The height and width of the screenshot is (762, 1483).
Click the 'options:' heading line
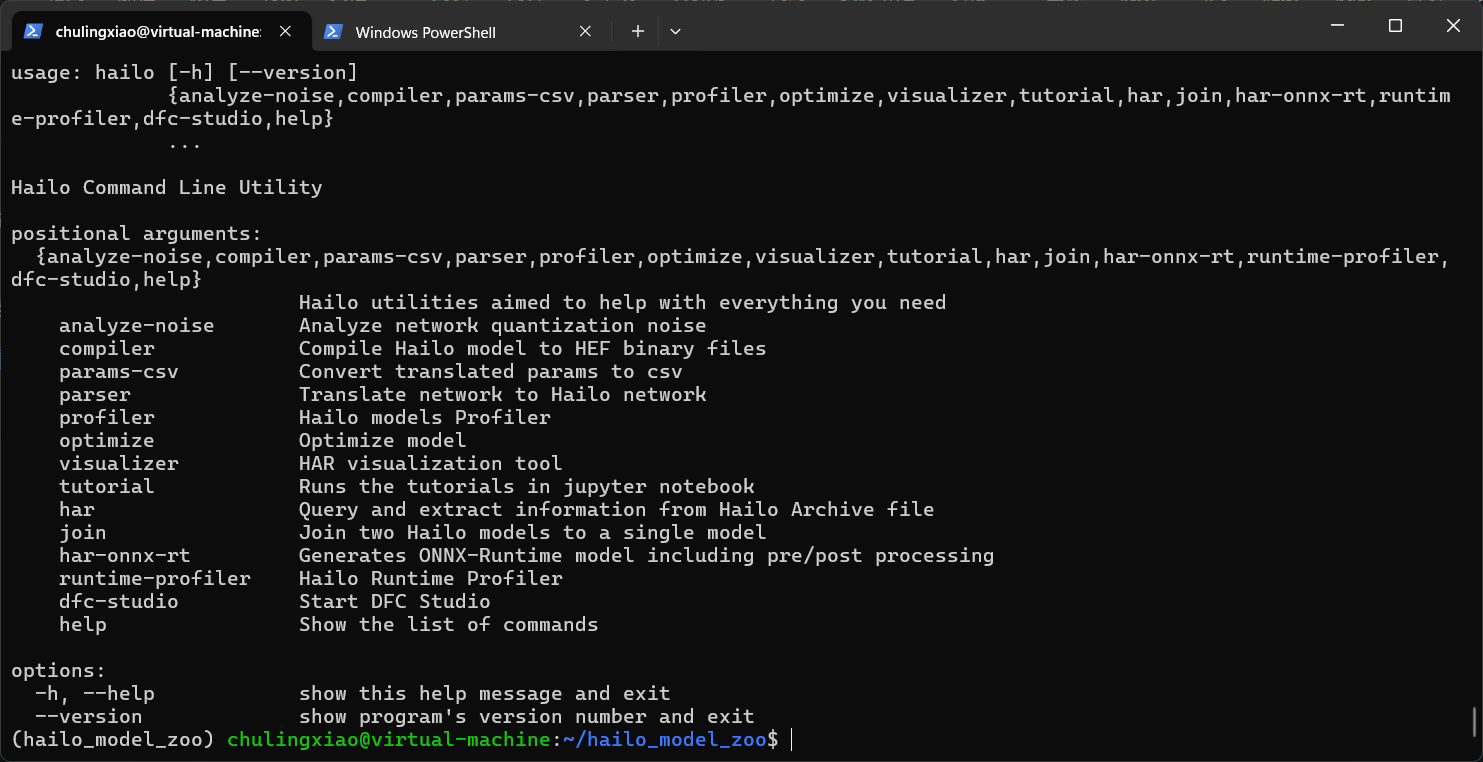tap(59, 670)
